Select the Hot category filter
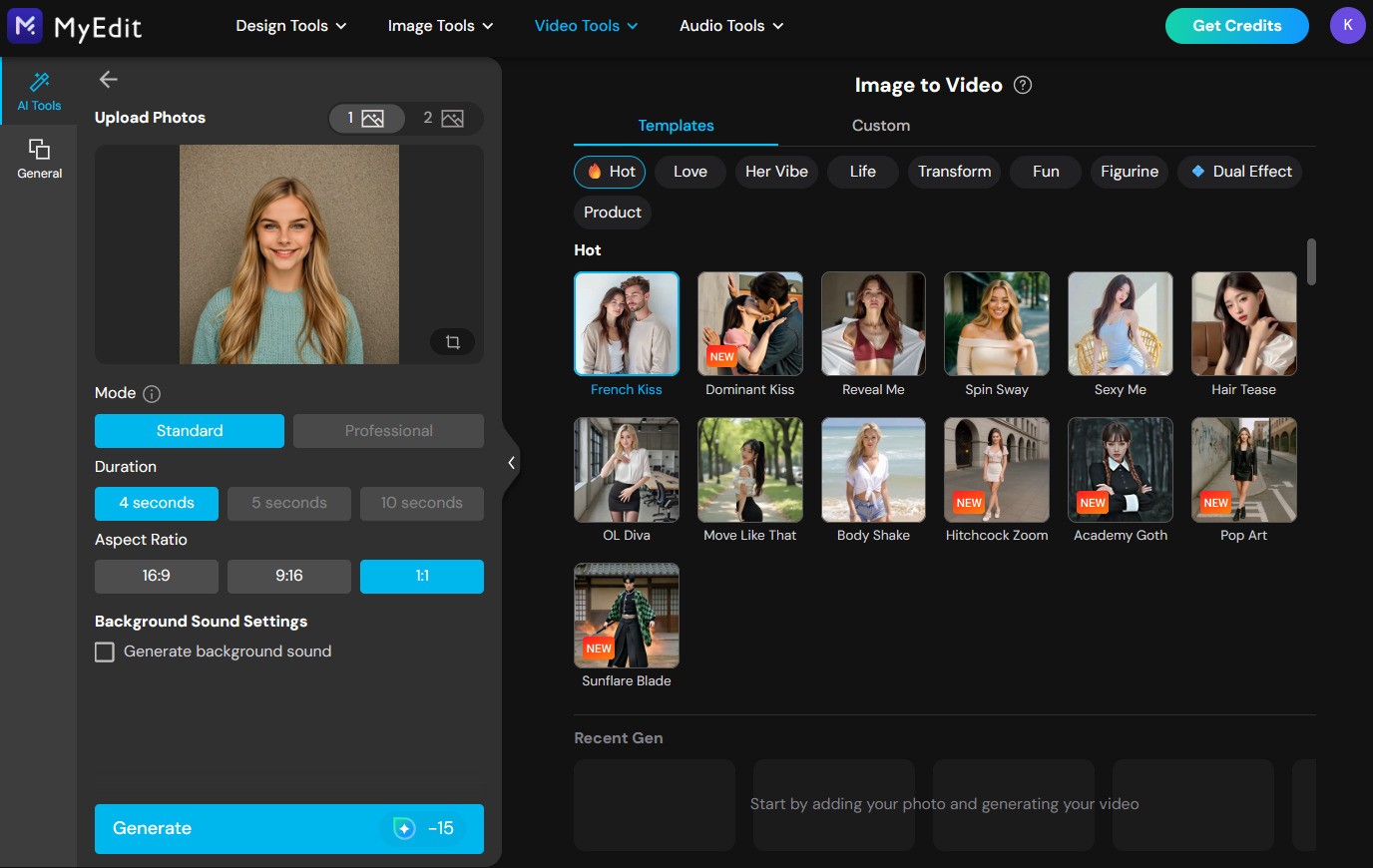 (611, 172)
